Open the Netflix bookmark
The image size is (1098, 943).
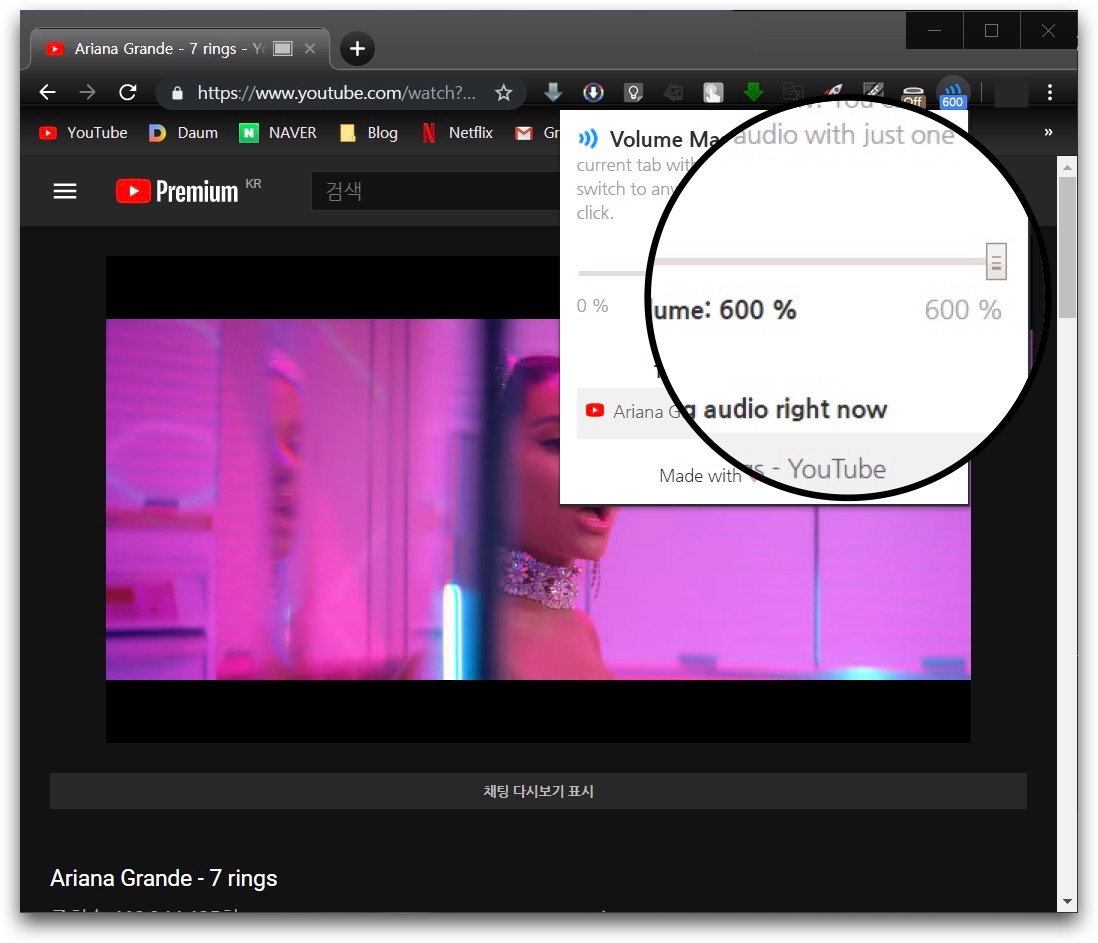[457, 133]
